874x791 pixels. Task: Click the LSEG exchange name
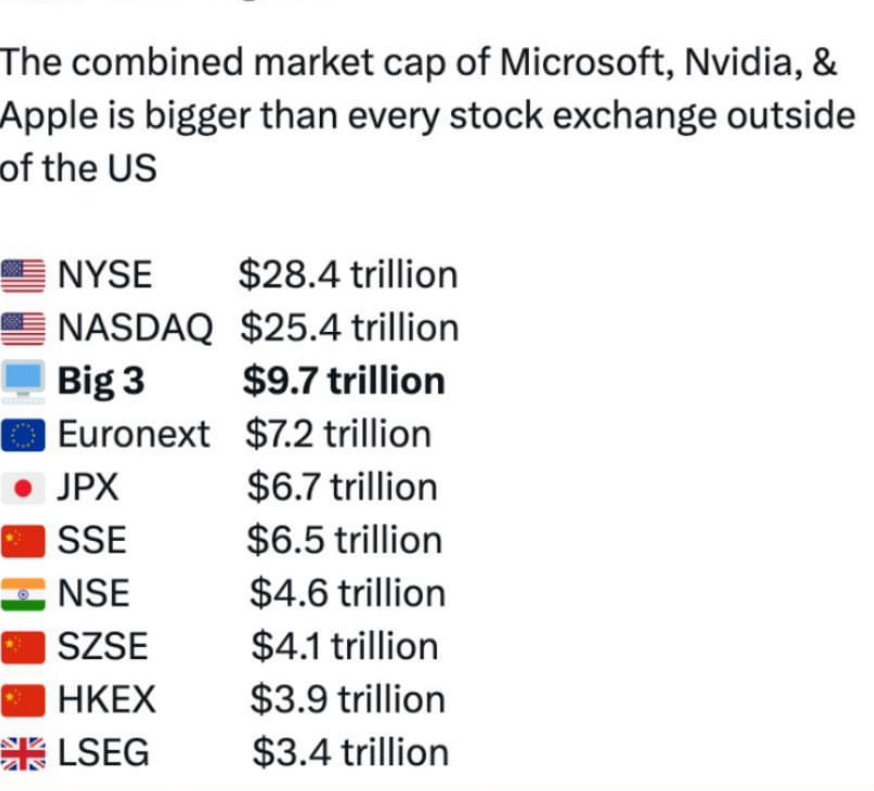click(x=104, y=753)
